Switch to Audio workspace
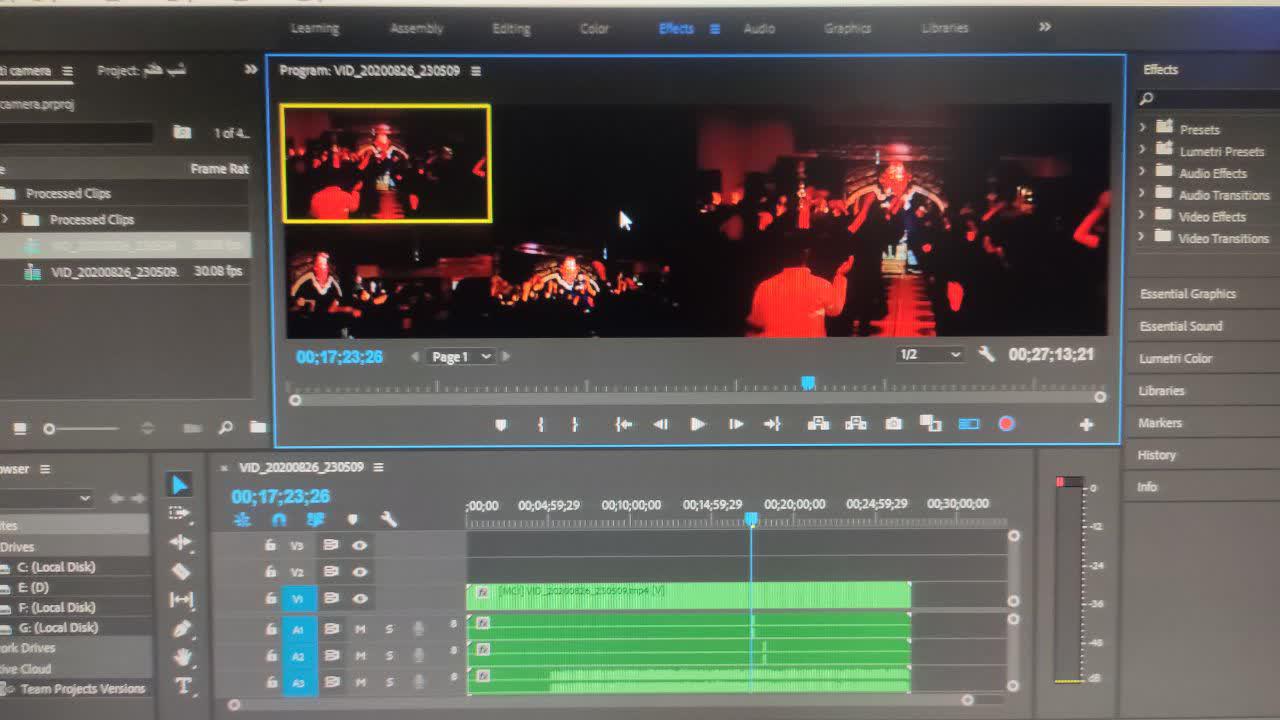Image resolution: width=1280 pixels, height=720 pixels. tap(759, 28)
